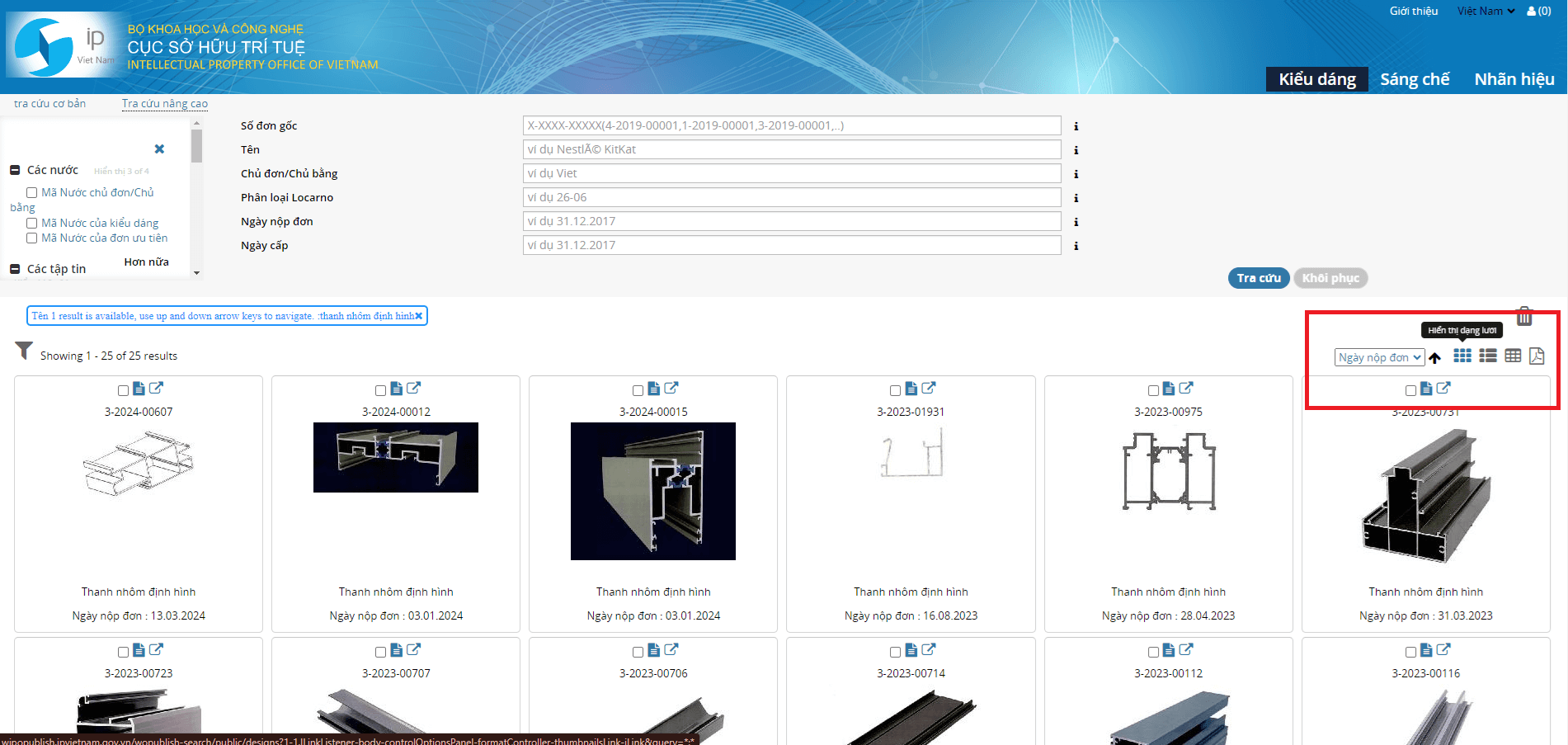
Task: Switch to table view display icon
Action: [1513, 356]
